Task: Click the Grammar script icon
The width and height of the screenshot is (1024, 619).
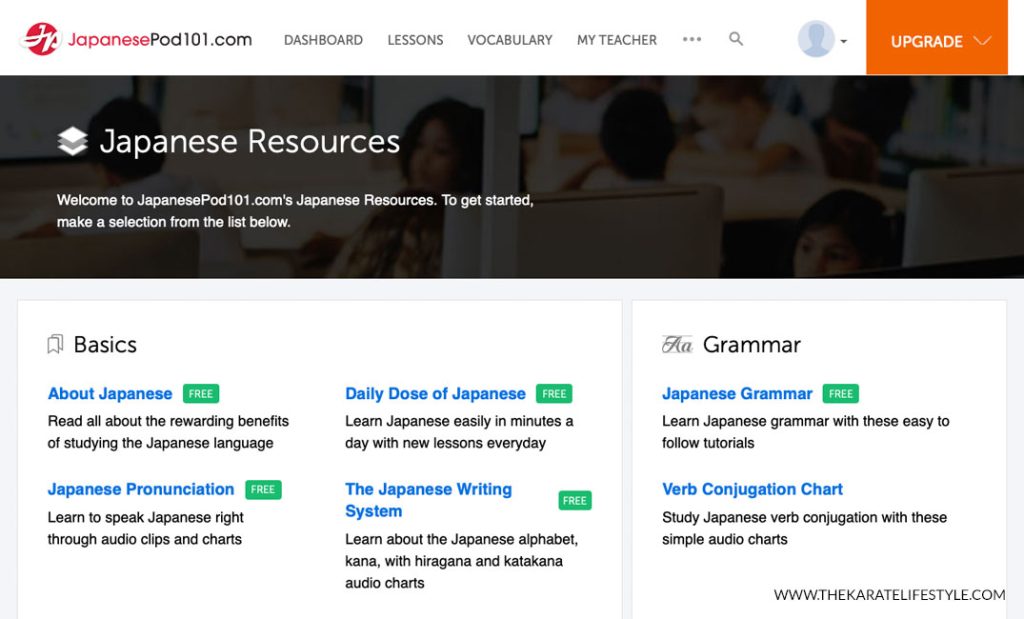Action: pos(677,344)
